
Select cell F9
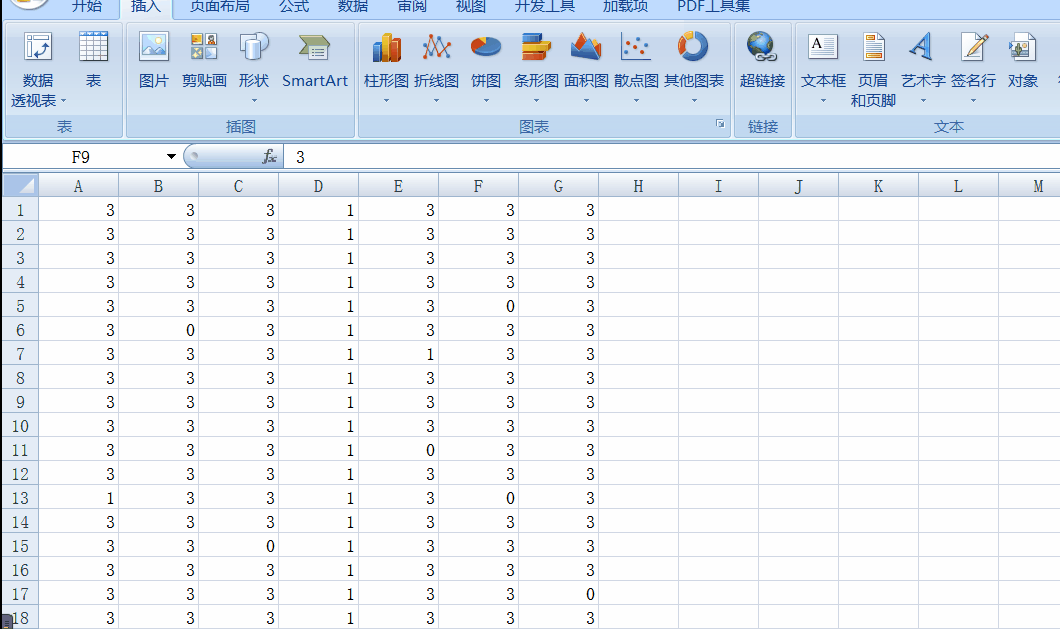479,402
